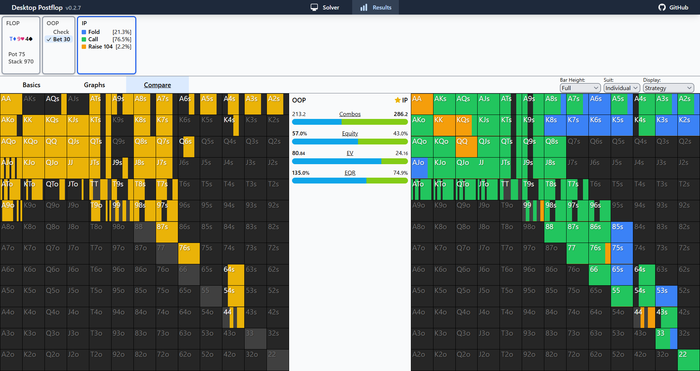Select 87s cell in OOP range grid

pos(167,232)
